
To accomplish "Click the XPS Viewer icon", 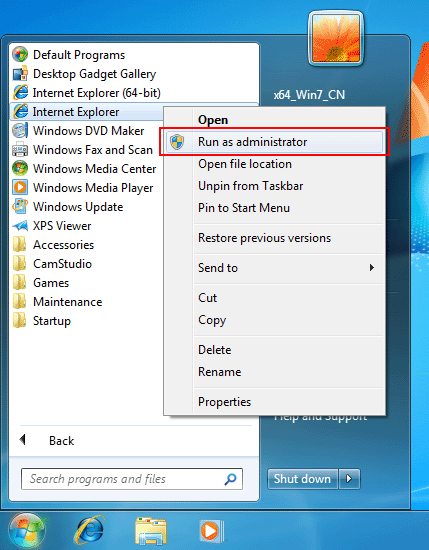I will (x=20, y=226).
